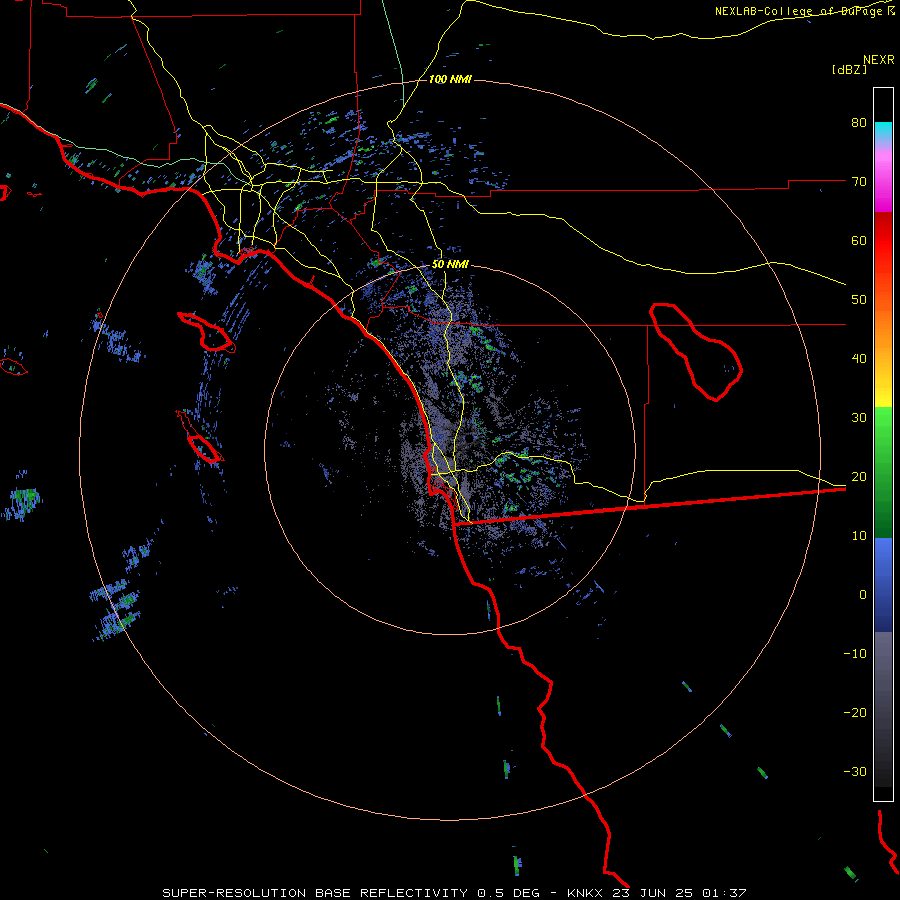Click the blue segment of the color bar
Viewport: 900px width, 900px height.
tap(883, 585)
